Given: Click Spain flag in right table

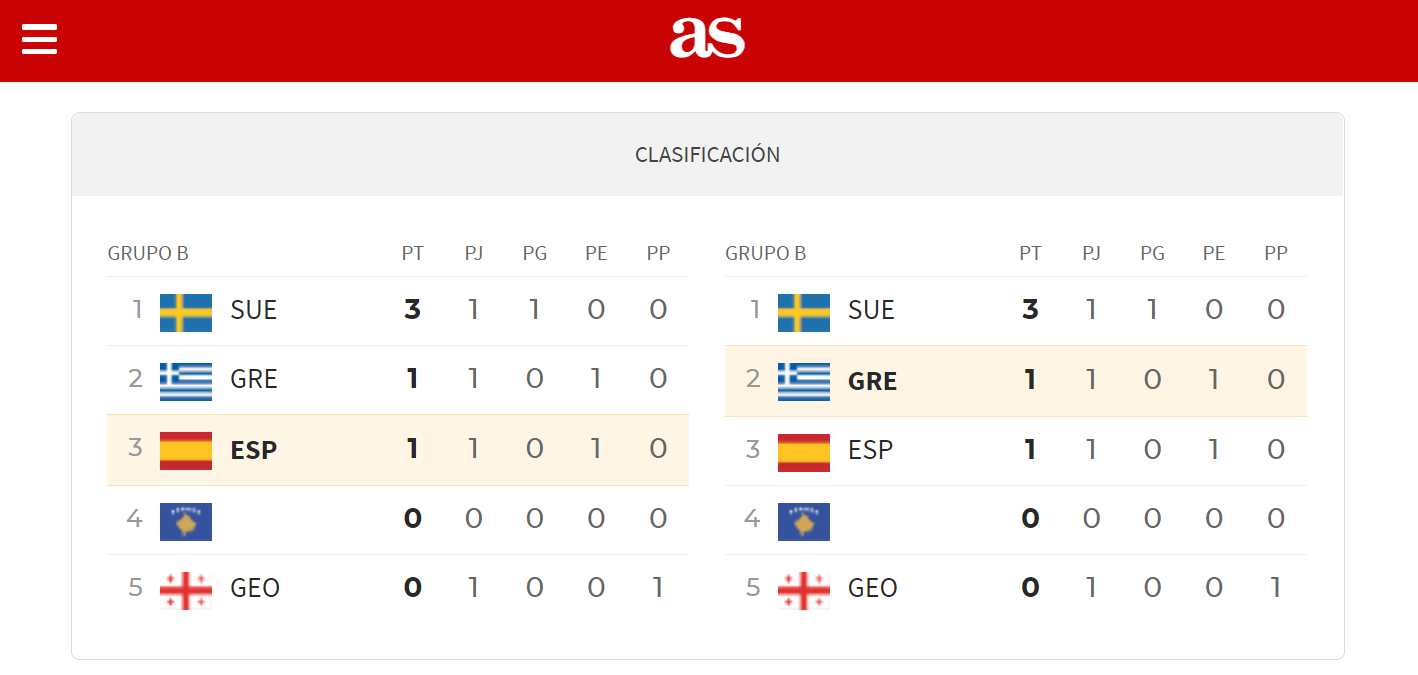Looking at the screenshot, I should pyautogui.click(x=804, y=453).
